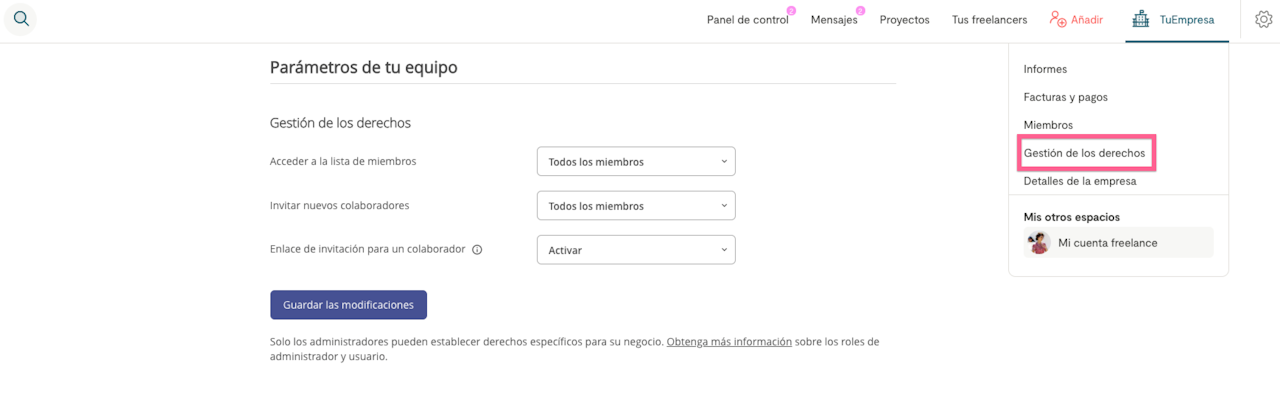Click the Acceder a la lista de miembros label

[x=343, y=161]
